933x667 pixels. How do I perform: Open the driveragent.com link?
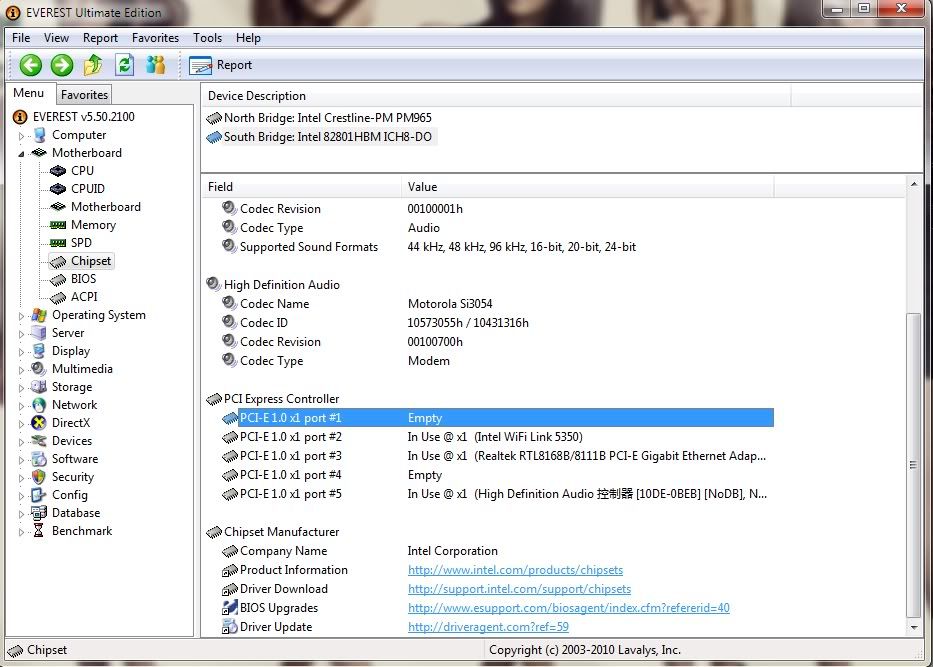pos(488,627)
